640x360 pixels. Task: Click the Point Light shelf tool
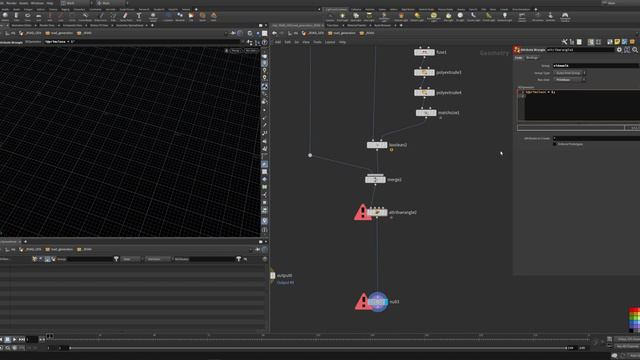pos(342,16)
